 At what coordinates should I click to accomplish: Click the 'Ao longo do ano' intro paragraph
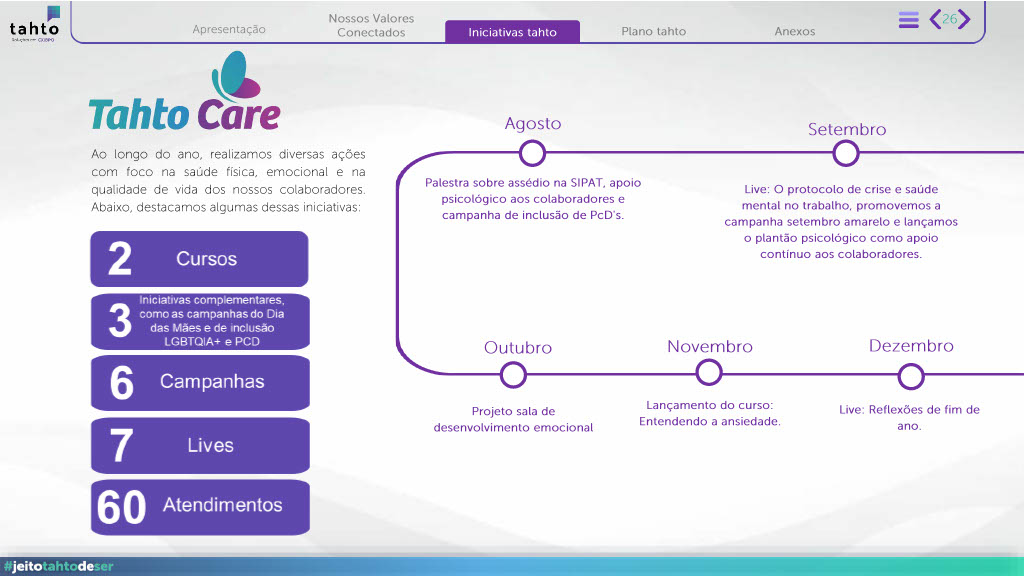tap(228, 181)
